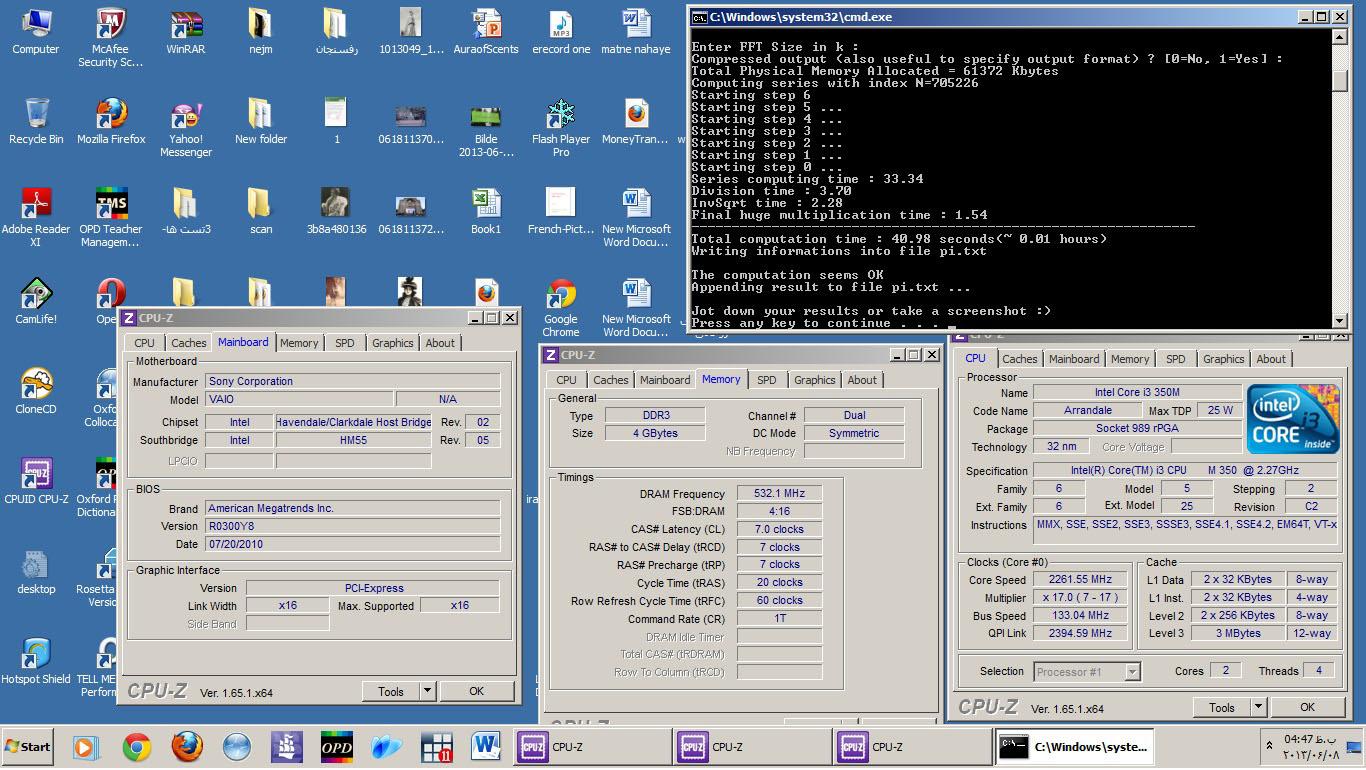Select CPU tab in Memory CPU-Z window
Image resolution: width=1366 pixels, height=770 pixels.
566,380
